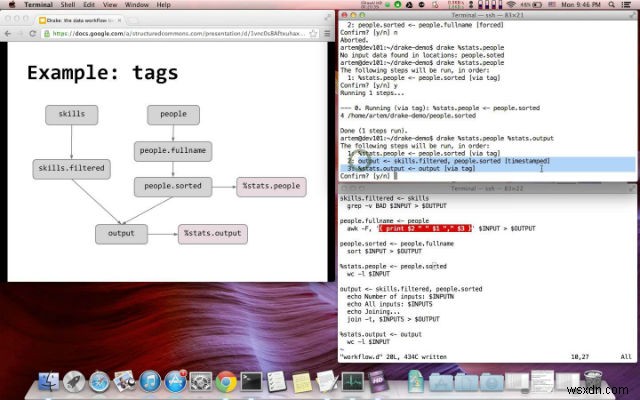Open Activity Monitor from the dock
This screenshot has width=640, height=400.
pos(353,382)
